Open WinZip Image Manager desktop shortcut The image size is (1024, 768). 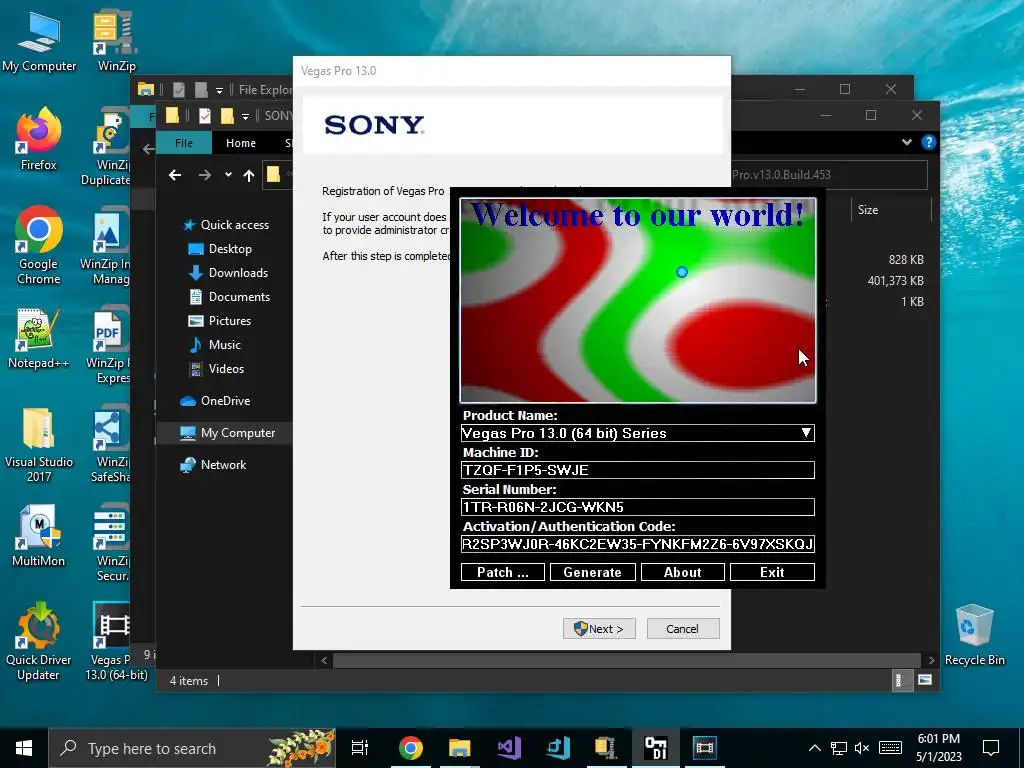pos(106,247)
